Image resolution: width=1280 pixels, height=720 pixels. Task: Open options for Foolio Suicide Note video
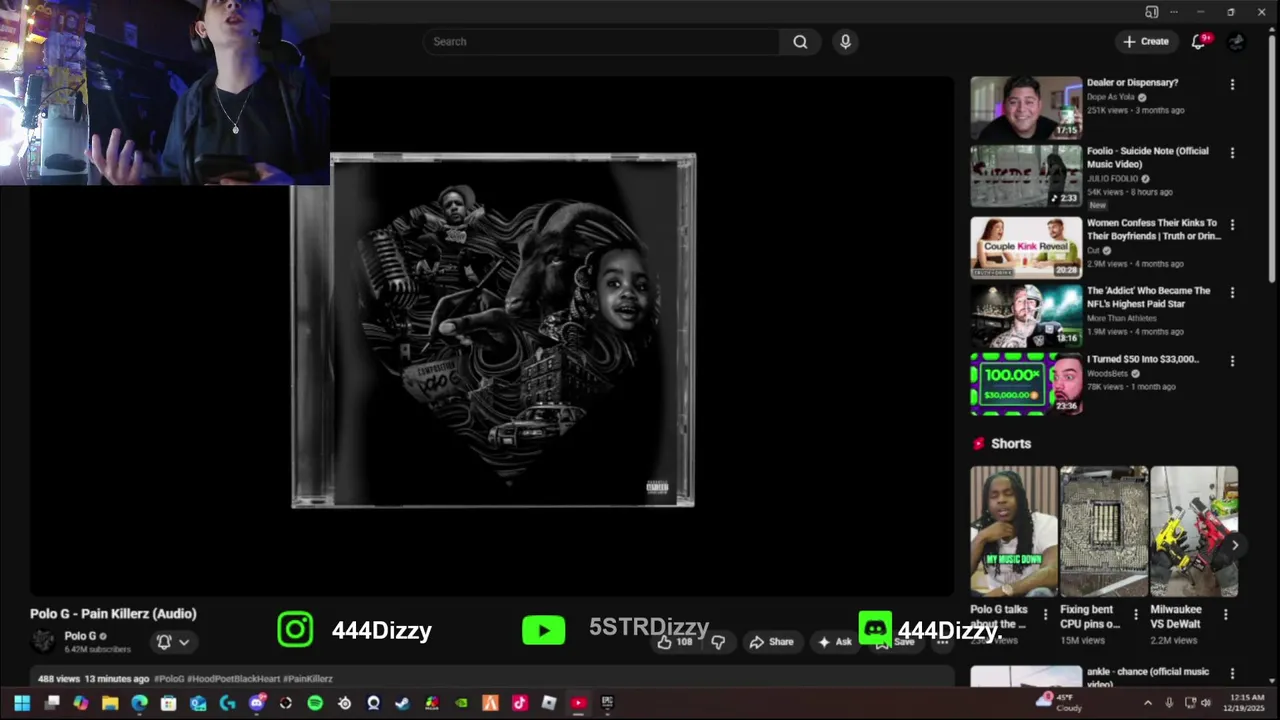click(x=1232, y=153)
